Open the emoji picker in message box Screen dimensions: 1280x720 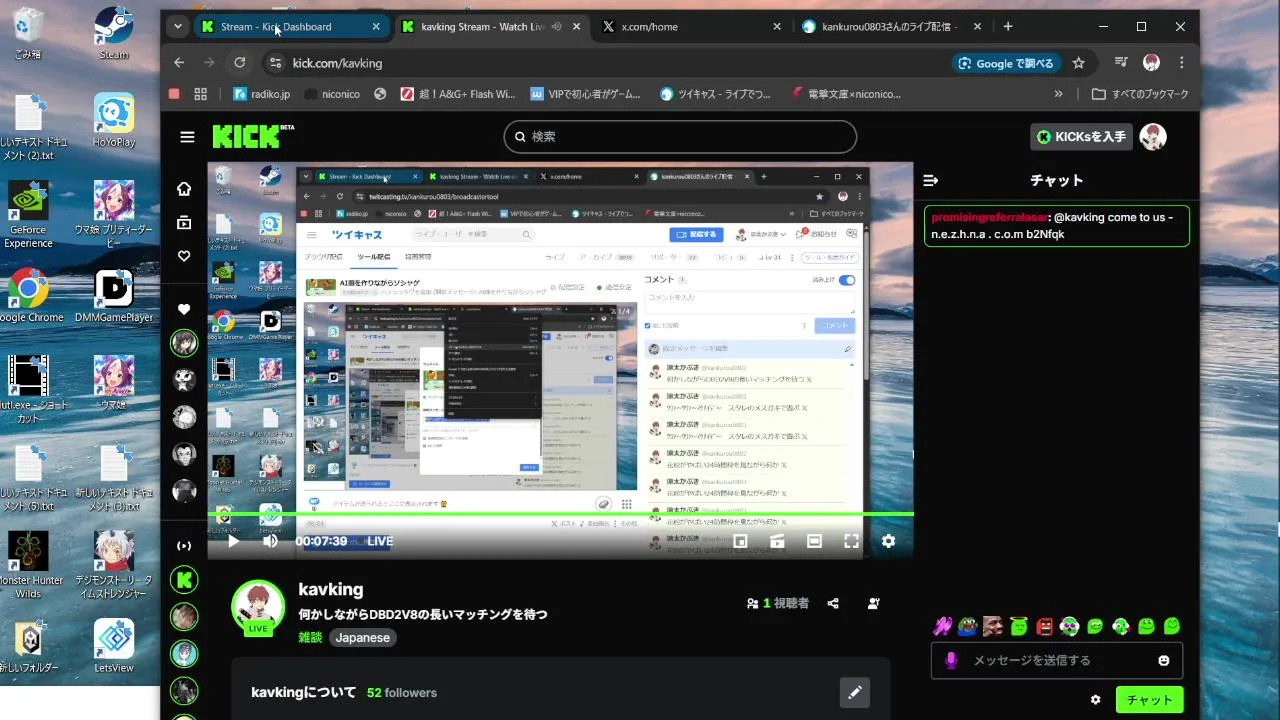click(1163, 661)
